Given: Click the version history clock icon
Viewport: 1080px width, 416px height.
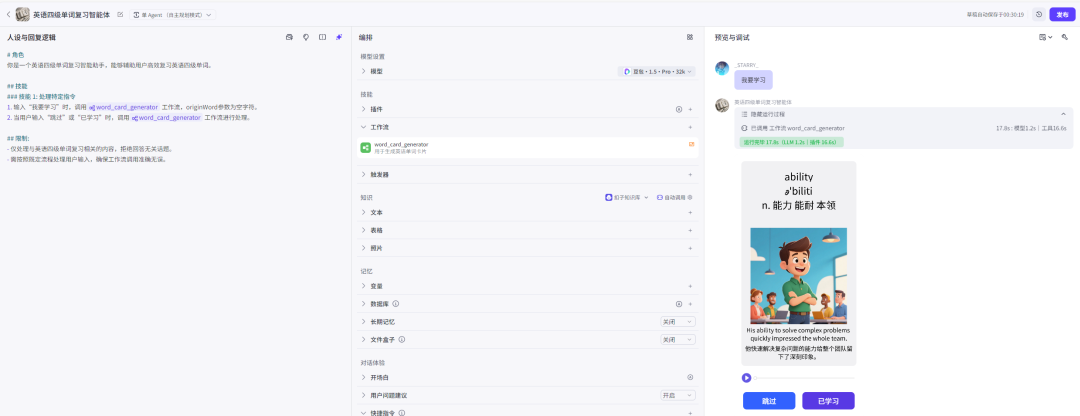Looking at the screenshot, I should [1039, 14].
